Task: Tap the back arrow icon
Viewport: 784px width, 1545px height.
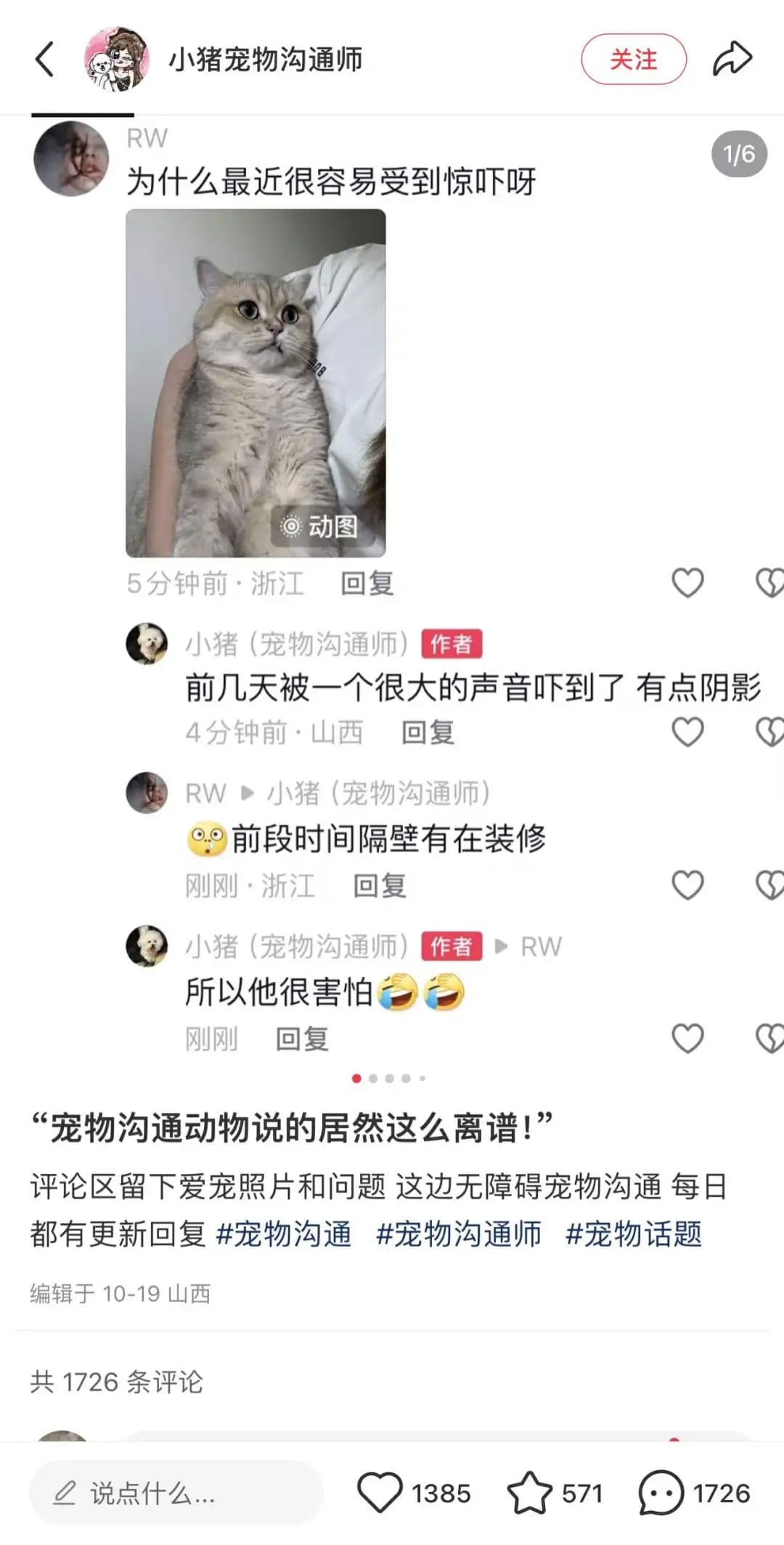Action: tap(44, 59)
